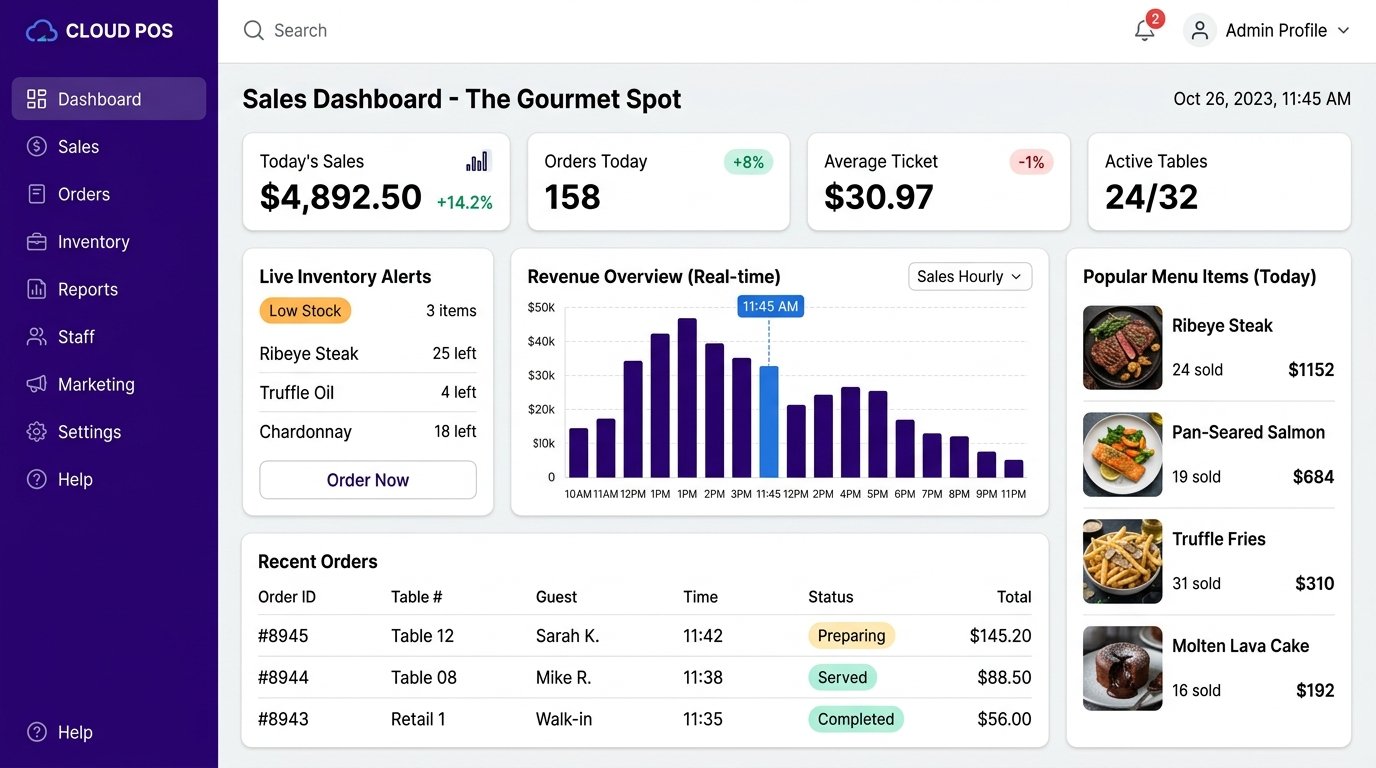Open Marketing via its megaphone icon
Viewport: 1376px width, 768px height.
[37, 384]
